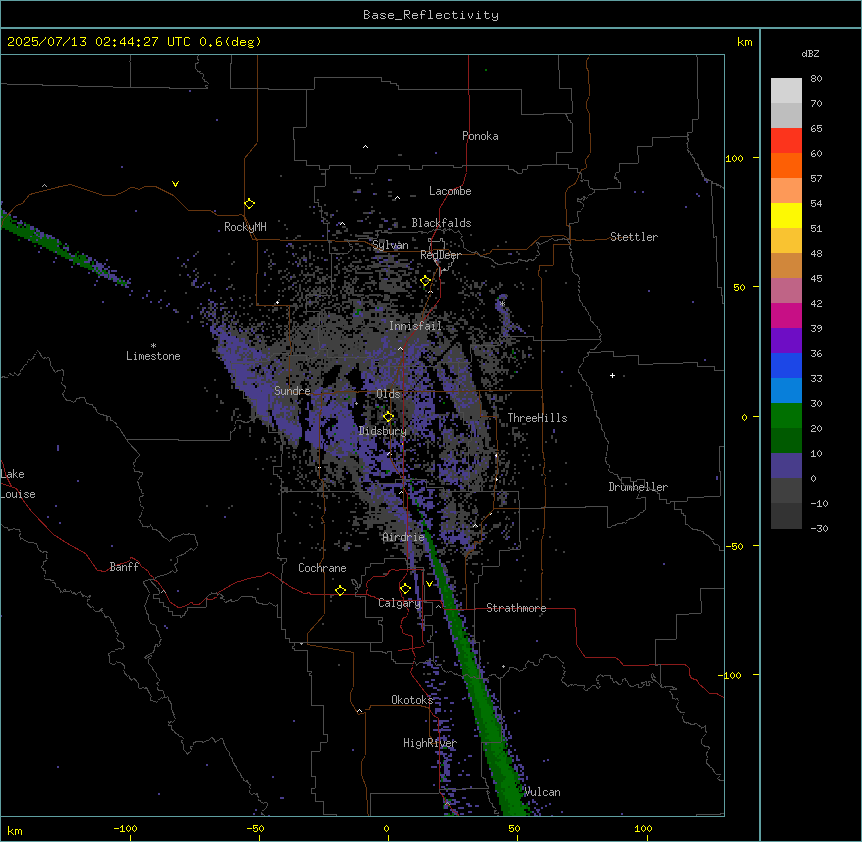Click the dBZ legend heading

coord(810,53)
